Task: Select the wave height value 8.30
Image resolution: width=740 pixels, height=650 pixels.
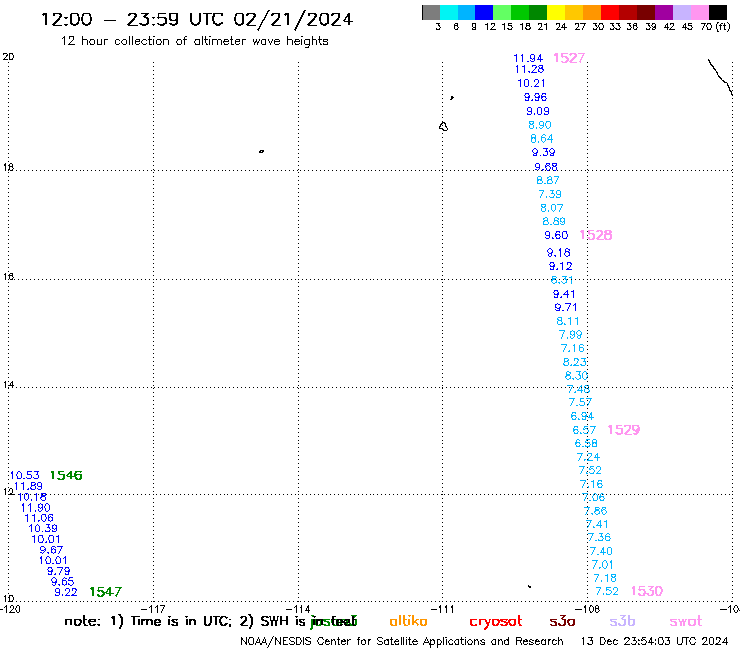Action: pos(577,376)
